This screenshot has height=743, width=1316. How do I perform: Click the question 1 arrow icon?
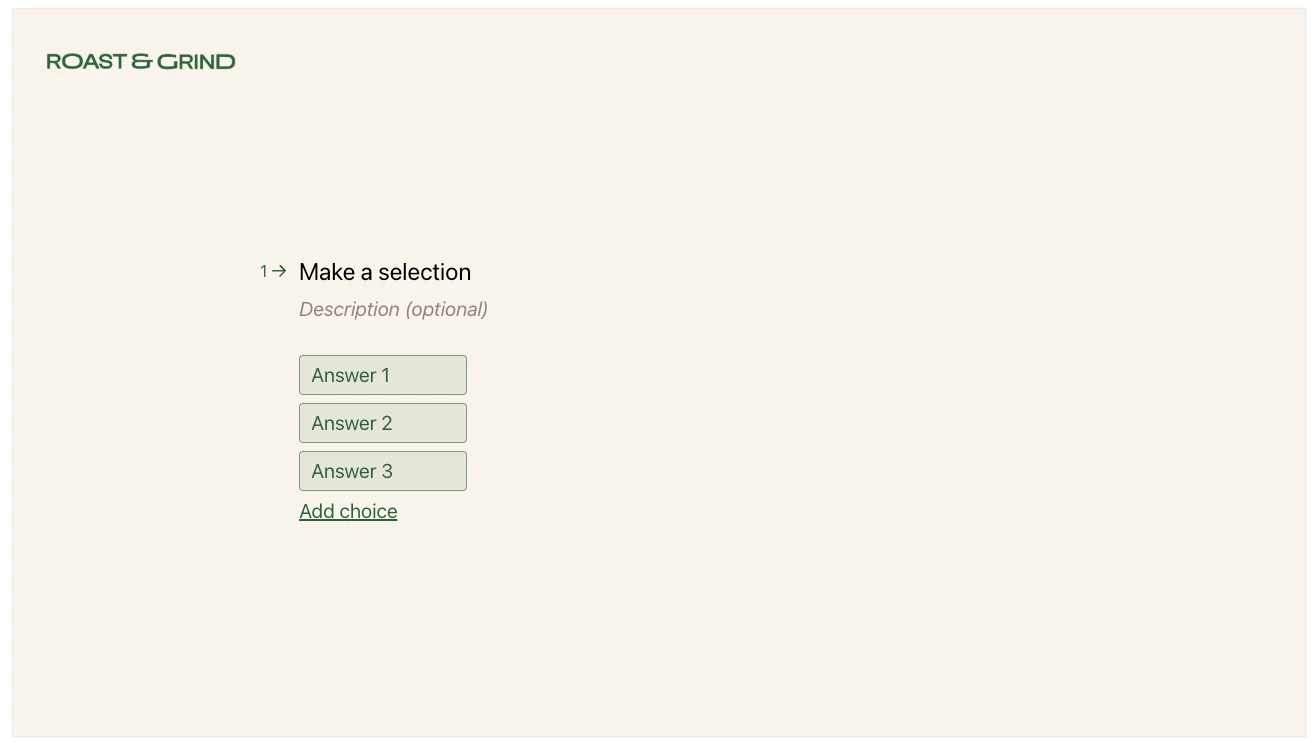(280, 271)
